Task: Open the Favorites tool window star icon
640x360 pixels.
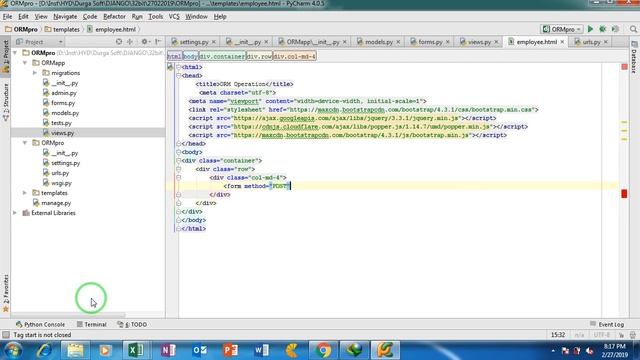Action: 6,309
